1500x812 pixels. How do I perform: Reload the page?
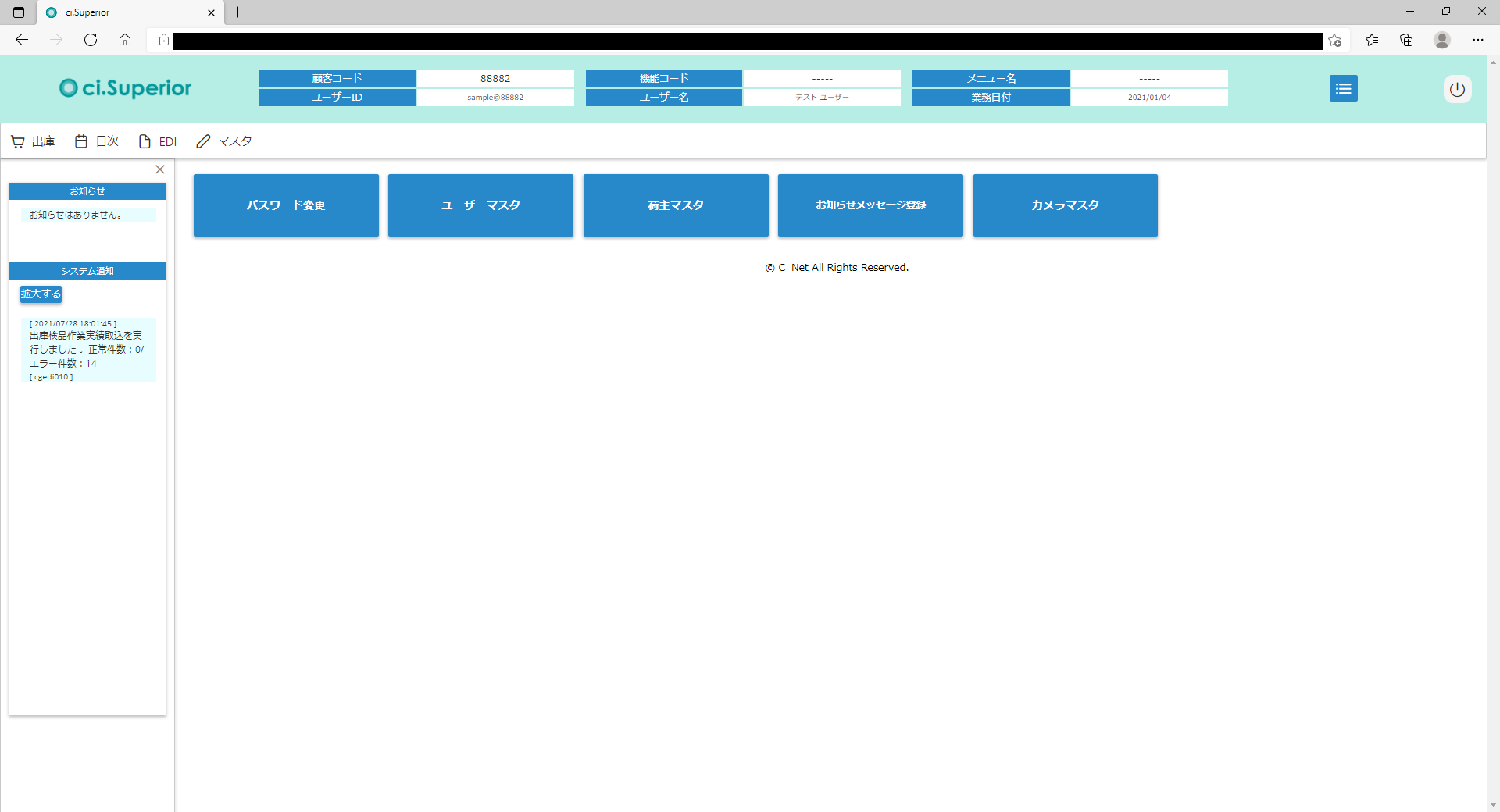pos(91,40)
